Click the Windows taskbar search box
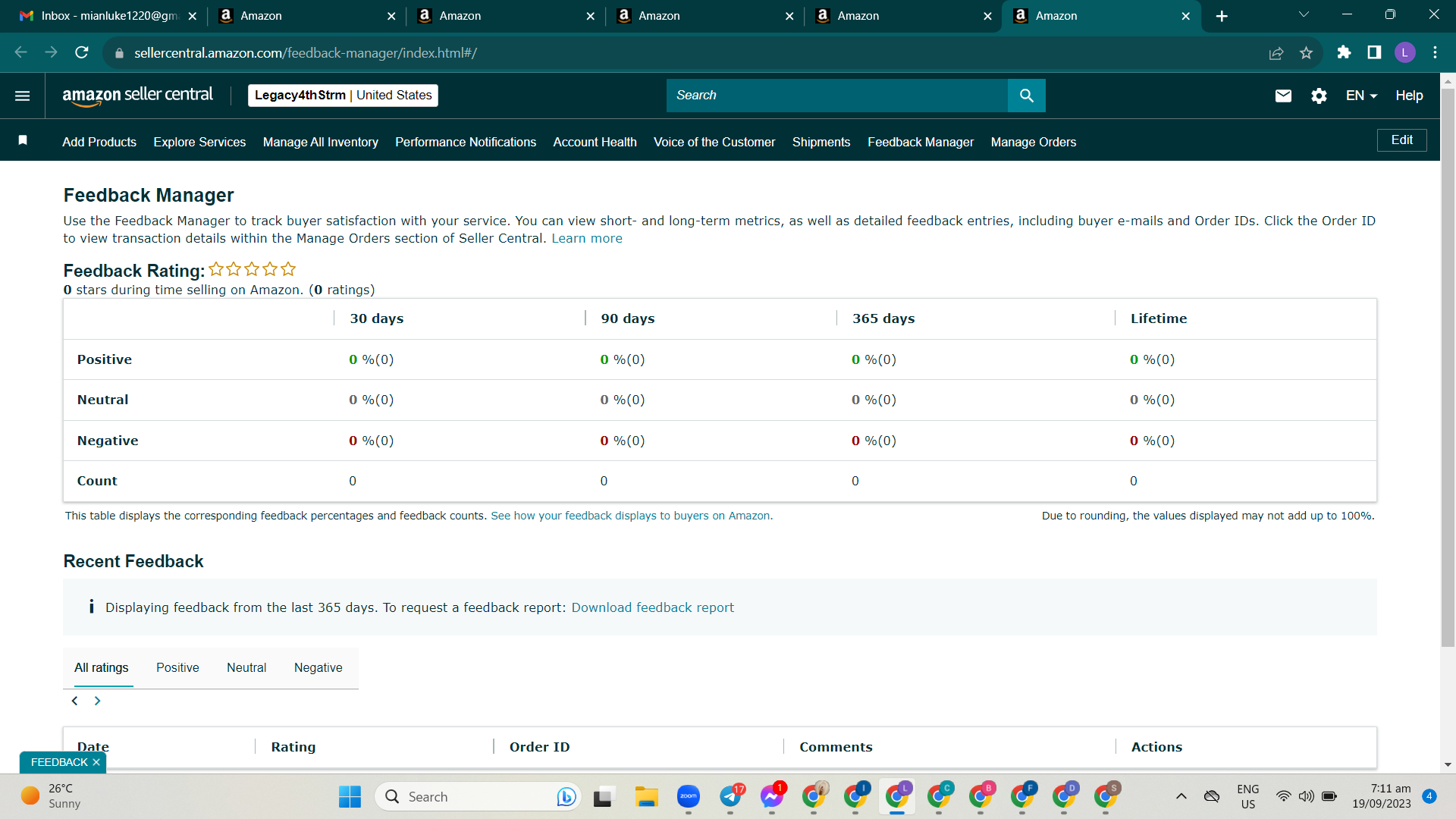Screen dimensions: 1456x819 coord(478,796)
